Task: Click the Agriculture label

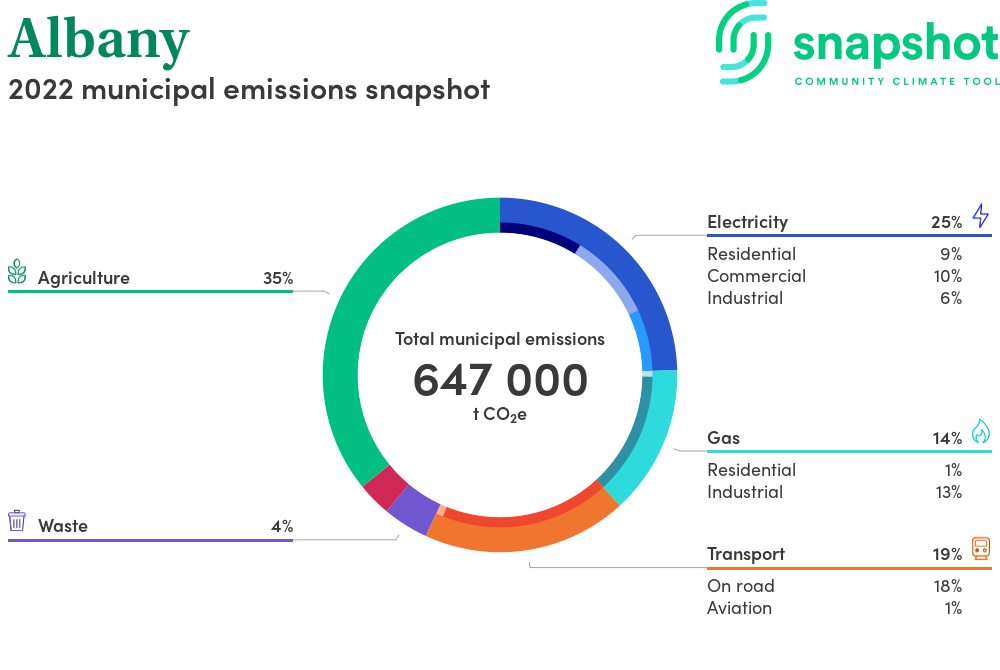Action: coord(84,278)
